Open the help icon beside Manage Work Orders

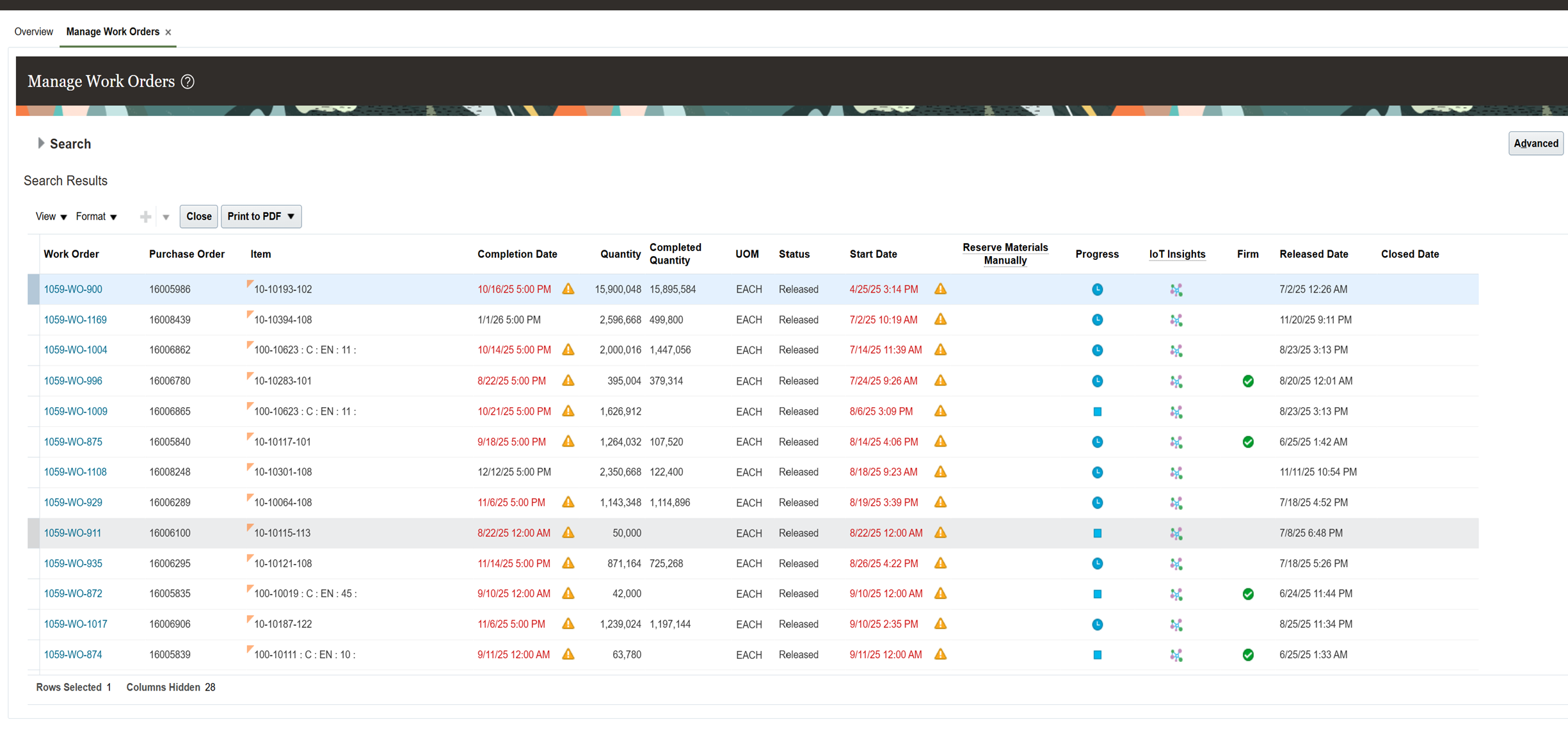click(188, 82)
